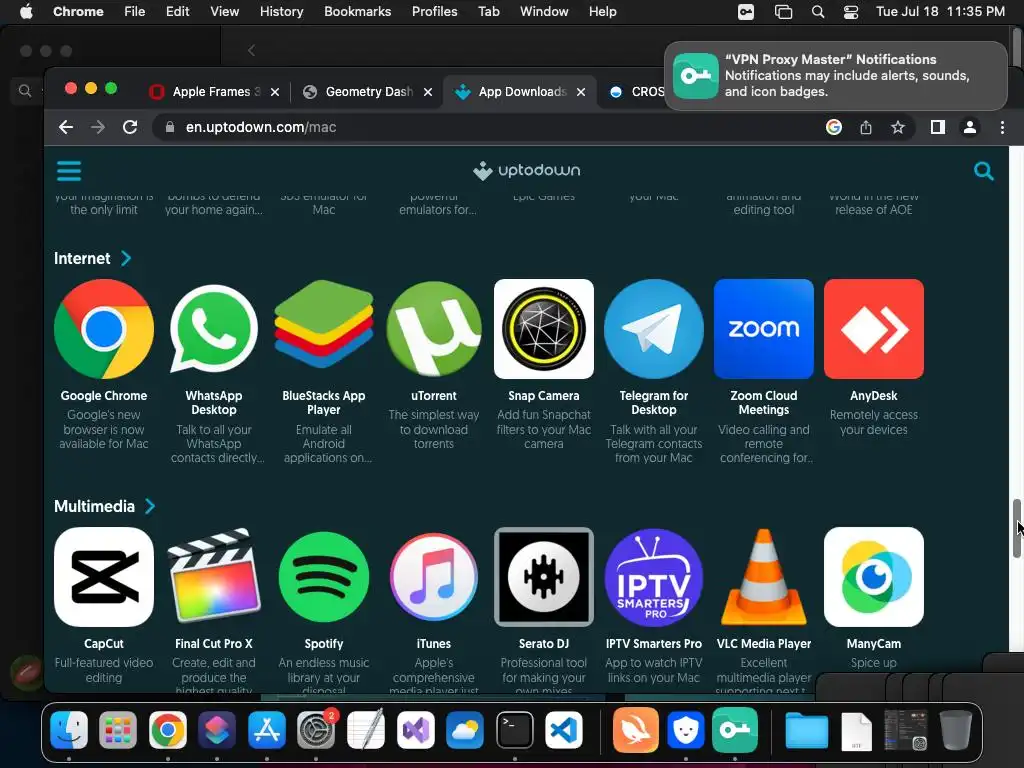Open the Internet category heading link
This screenshot has height=768, width=1024.
82,259
